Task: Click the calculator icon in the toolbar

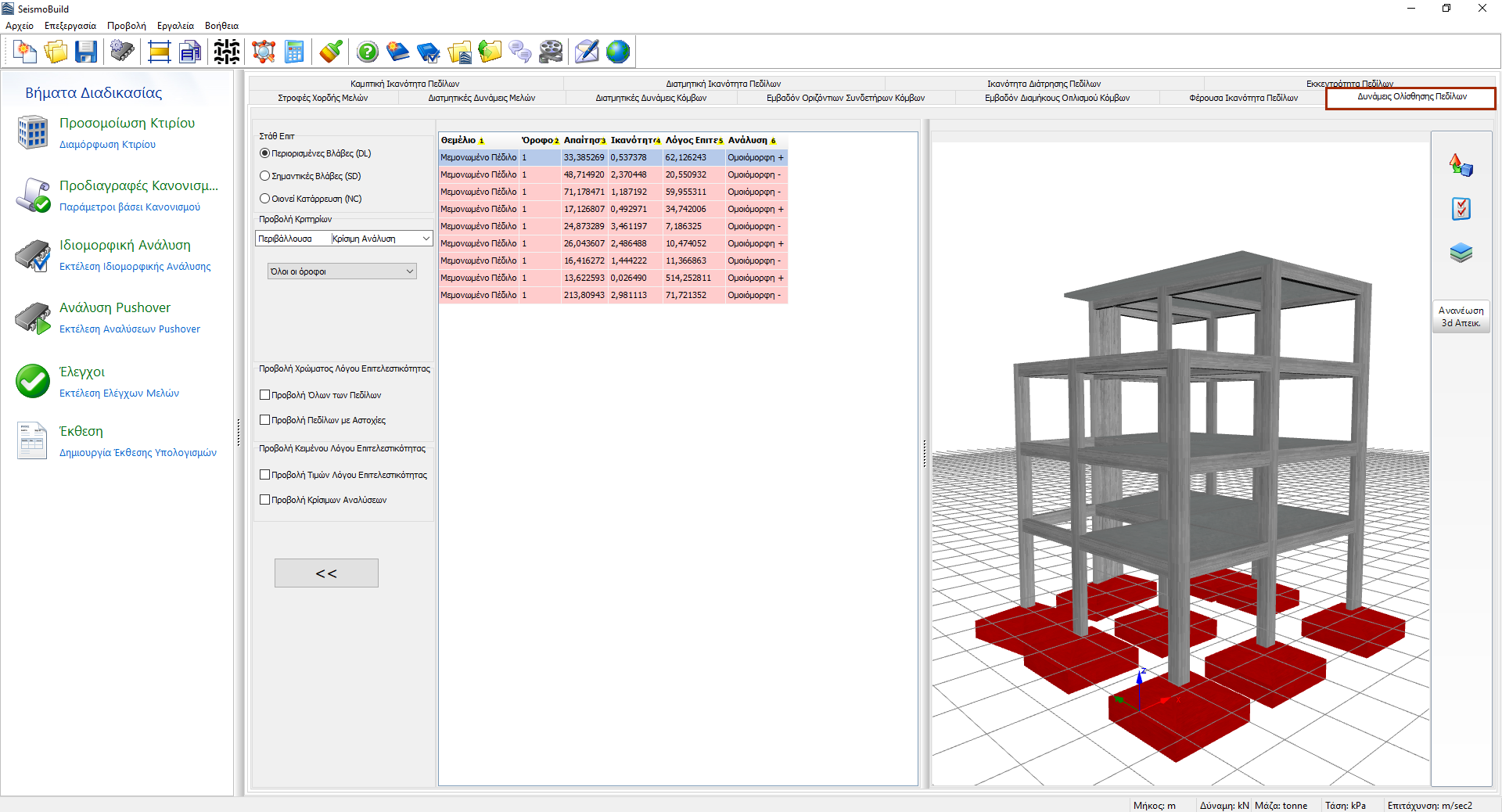Action: [x=294, y=52]
